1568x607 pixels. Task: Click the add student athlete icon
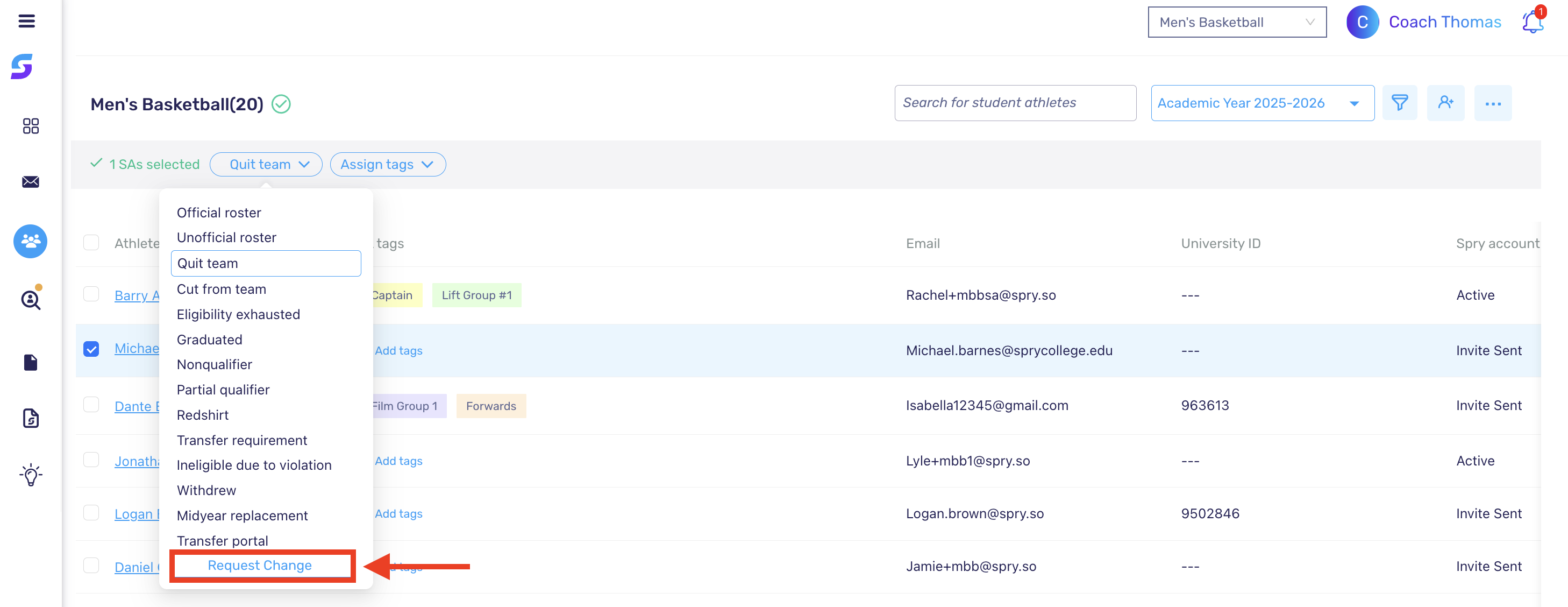(x=1445, y=103)
